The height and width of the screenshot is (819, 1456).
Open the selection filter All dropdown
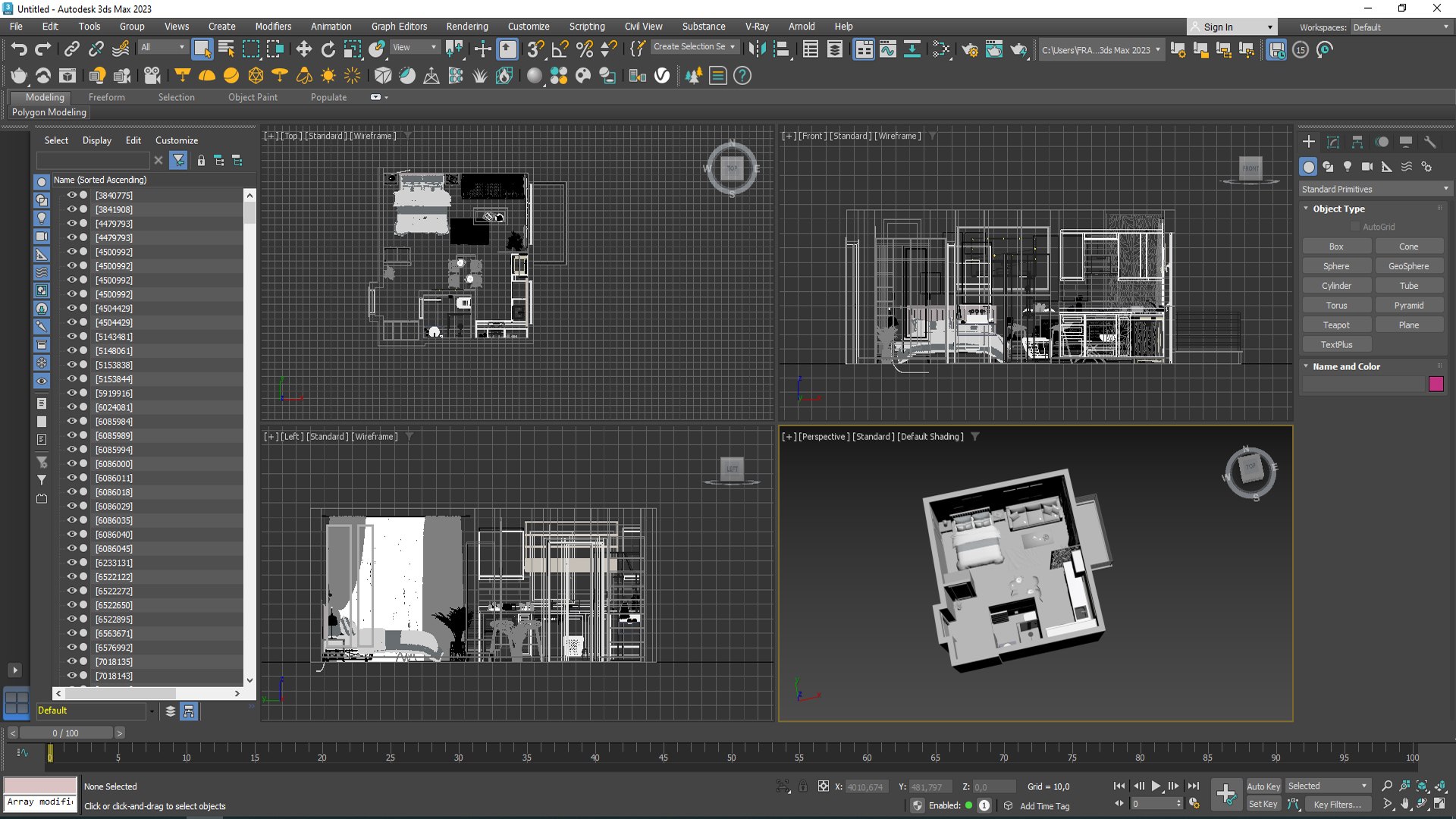pyautogui.click(x=162, y=47)
